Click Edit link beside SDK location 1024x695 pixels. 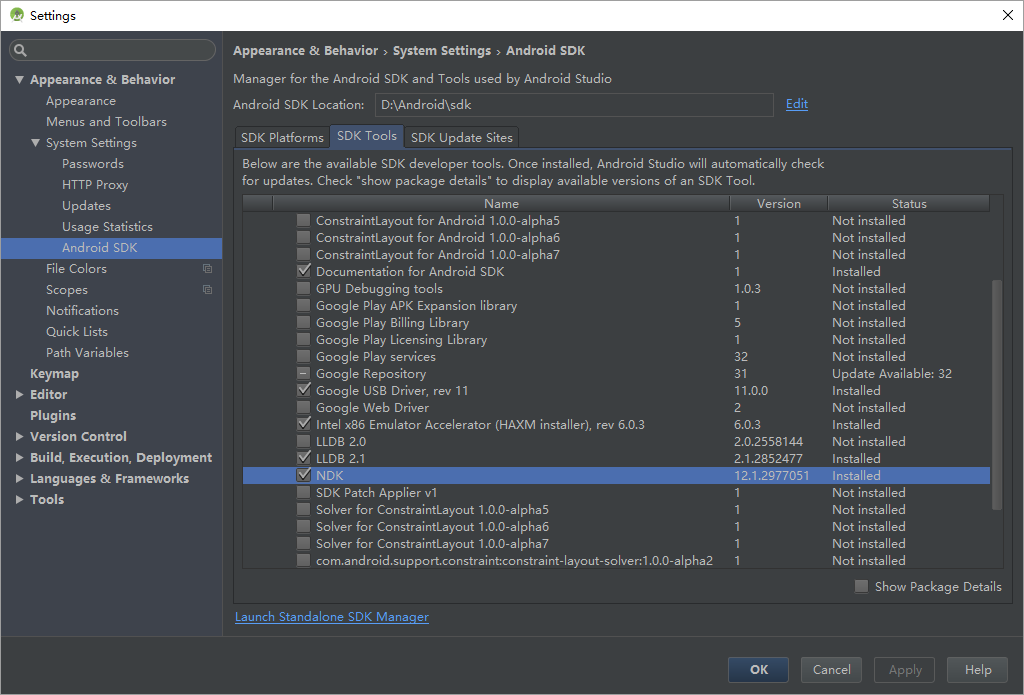coord(796,104)
